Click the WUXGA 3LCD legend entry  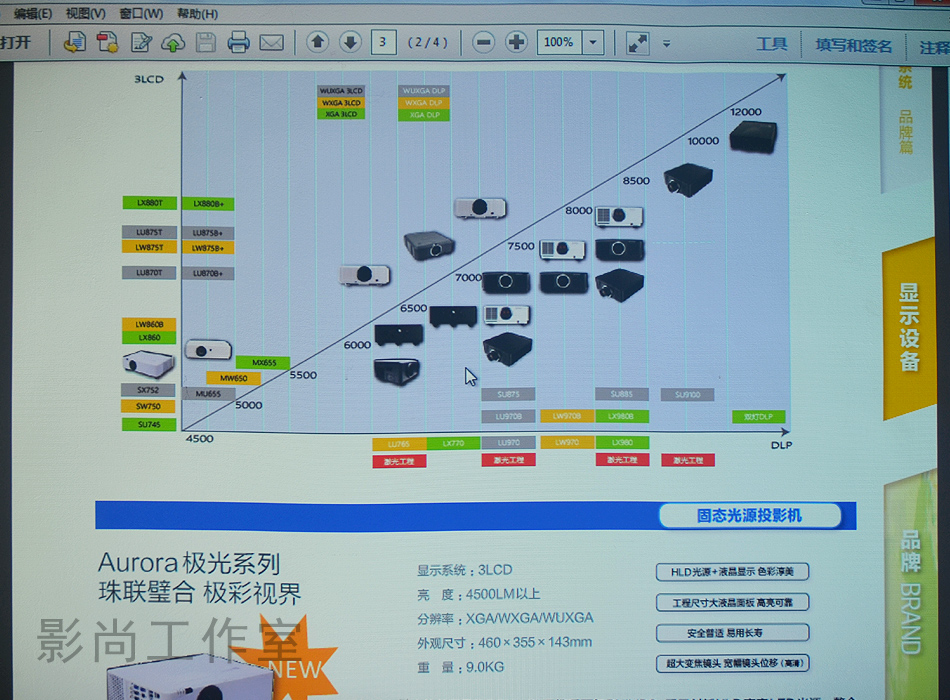[341, 91]
